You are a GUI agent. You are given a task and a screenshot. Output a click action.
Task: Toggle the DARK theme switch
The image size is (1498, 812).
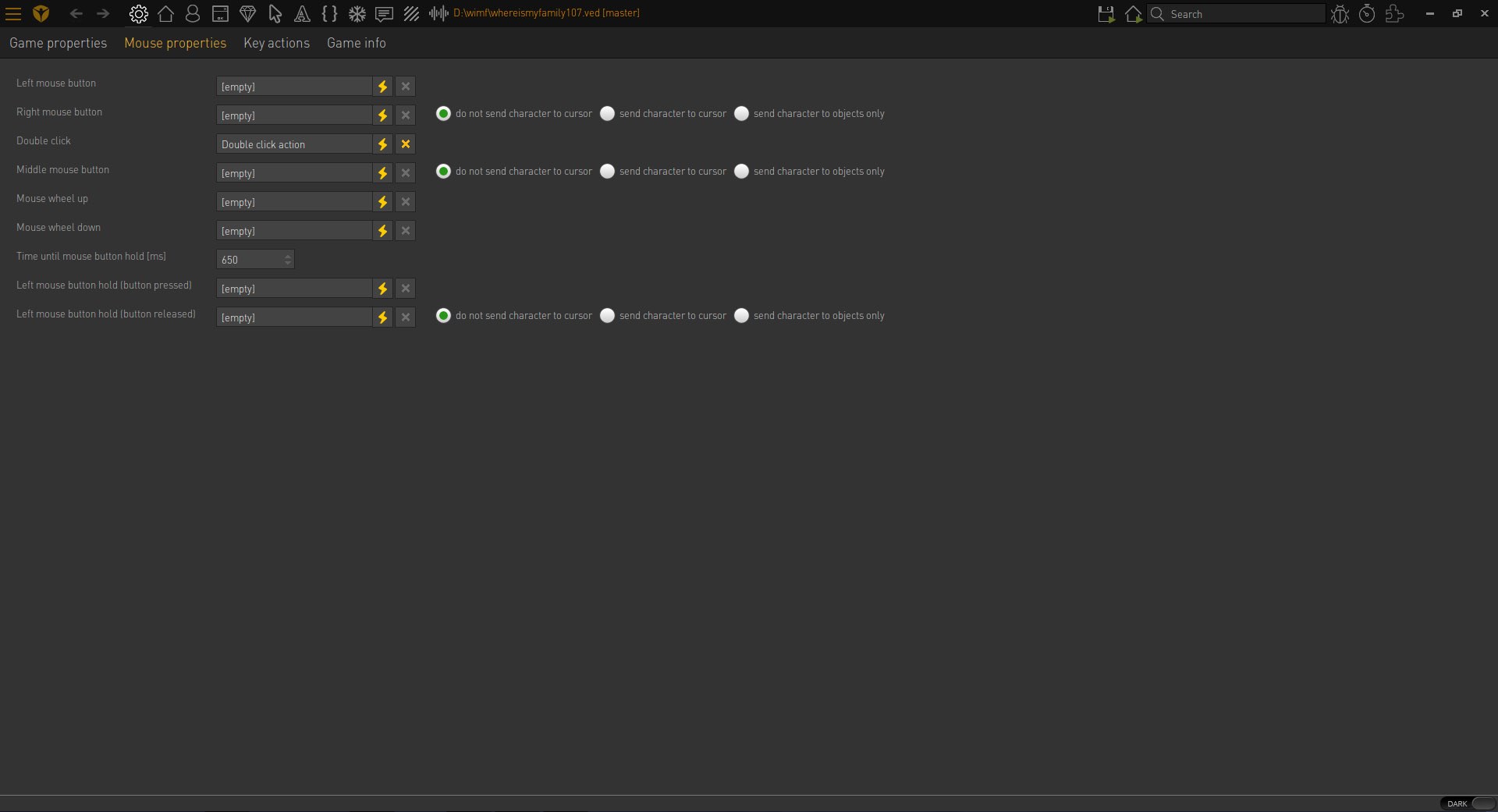[1468, 803]
